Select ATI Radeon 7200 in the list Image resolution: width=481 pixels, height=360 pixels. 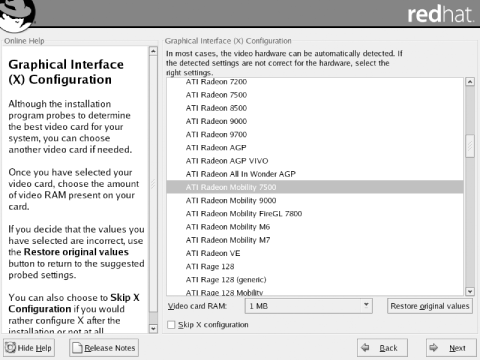(315, 82)
